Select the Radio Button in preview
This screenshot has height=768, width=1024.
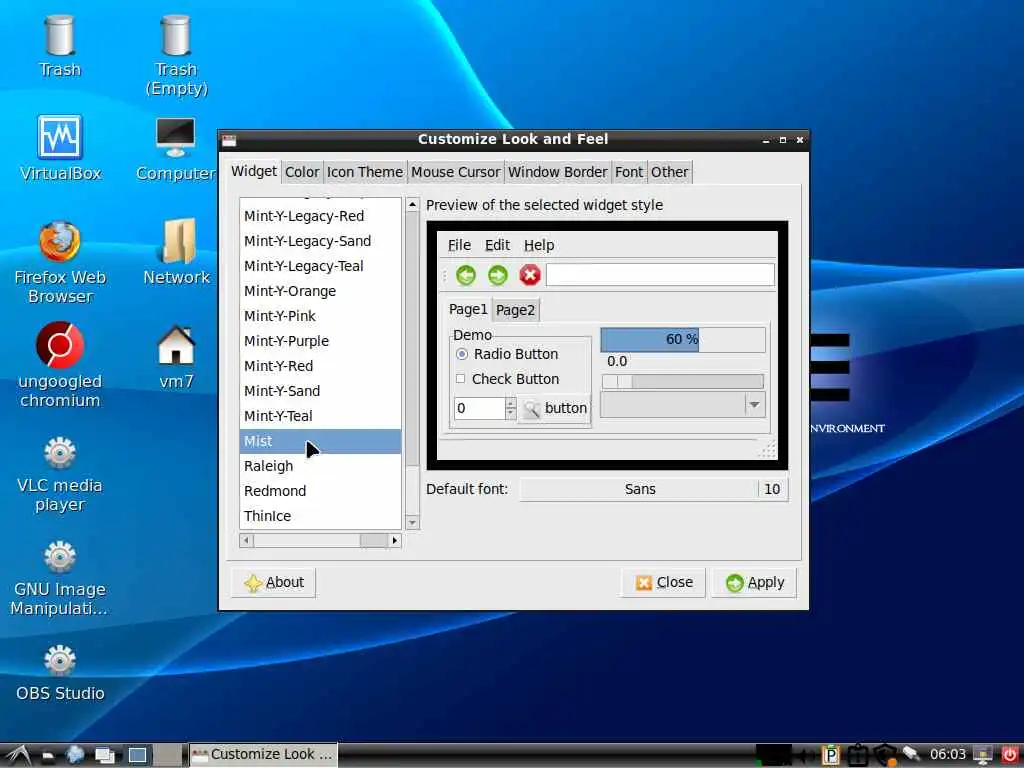[x=507, y=354]
